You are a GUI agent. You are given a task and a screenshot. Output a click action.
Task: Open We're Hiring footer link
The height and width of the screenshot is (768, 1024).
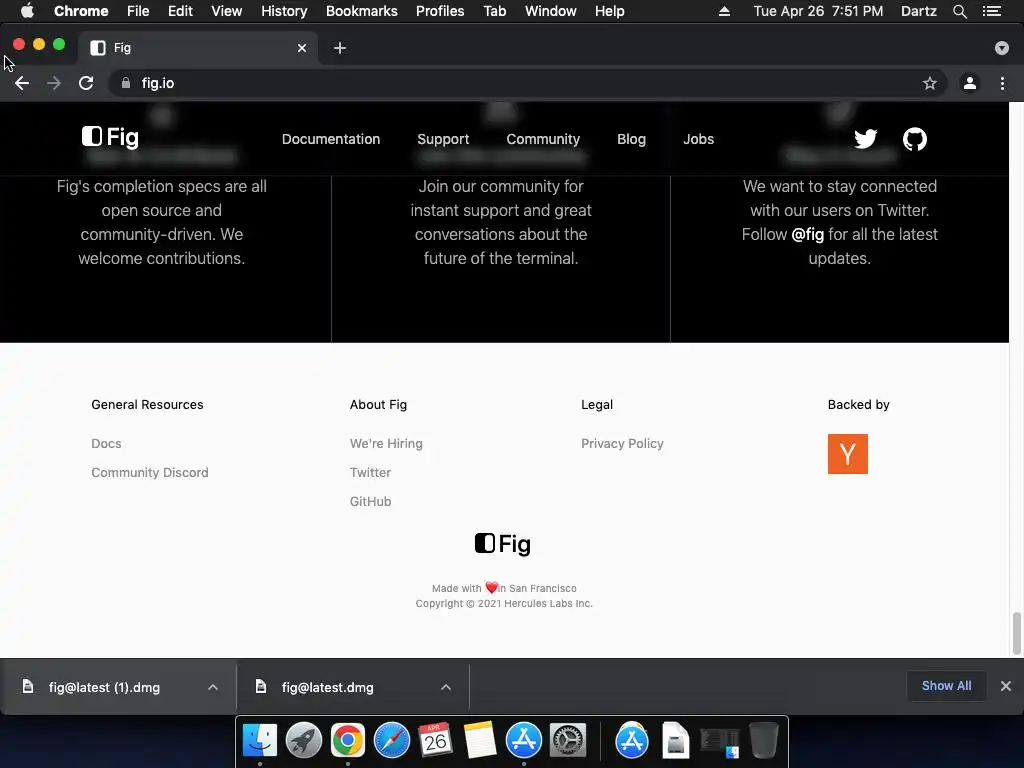[386, 443]
